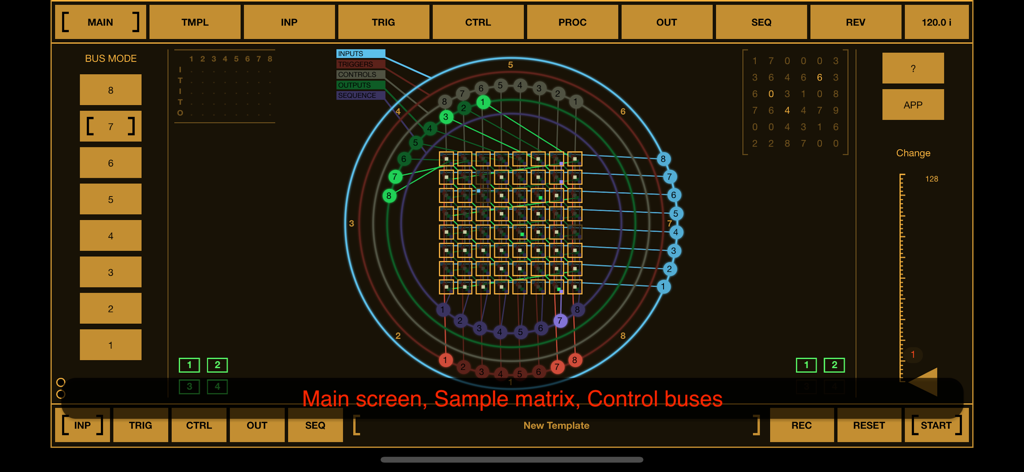Image resolution: width=1024 pixels, height=472 pixels.
Task: Click the New Template name field
Action: tap(556, 425)
